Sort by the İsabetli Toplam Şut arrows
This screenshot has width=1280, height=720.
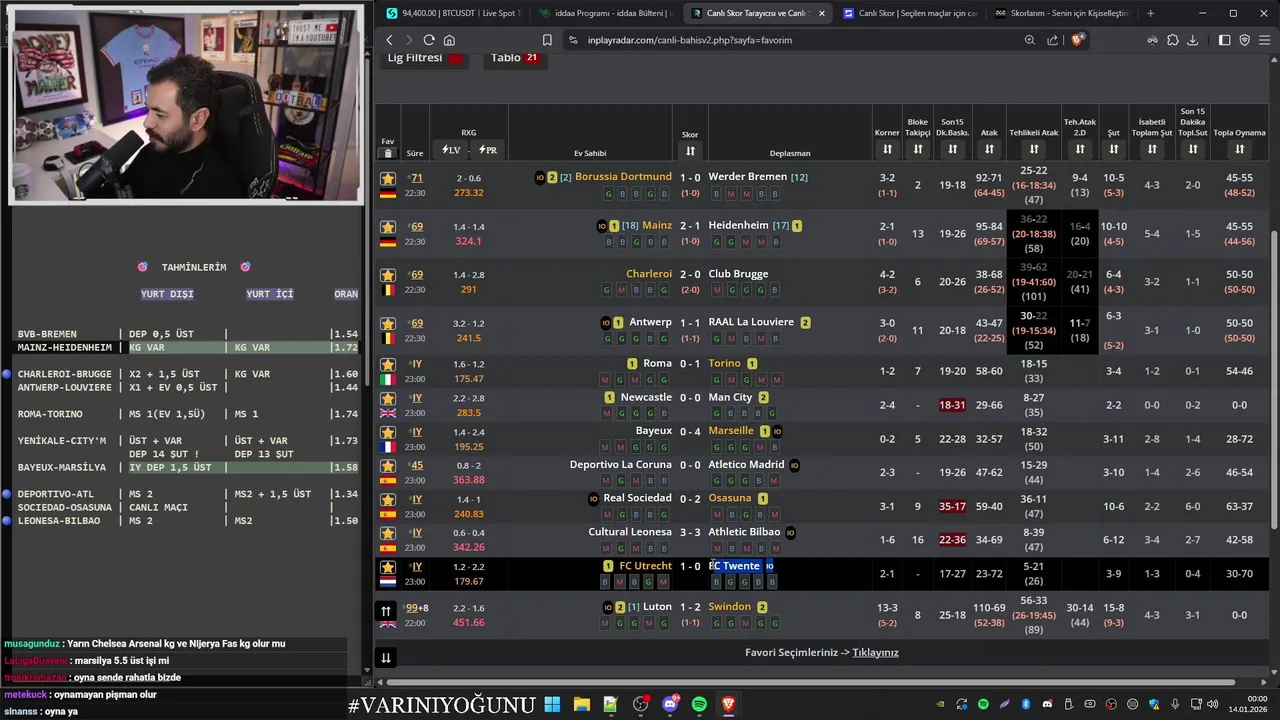[1152, 150]
